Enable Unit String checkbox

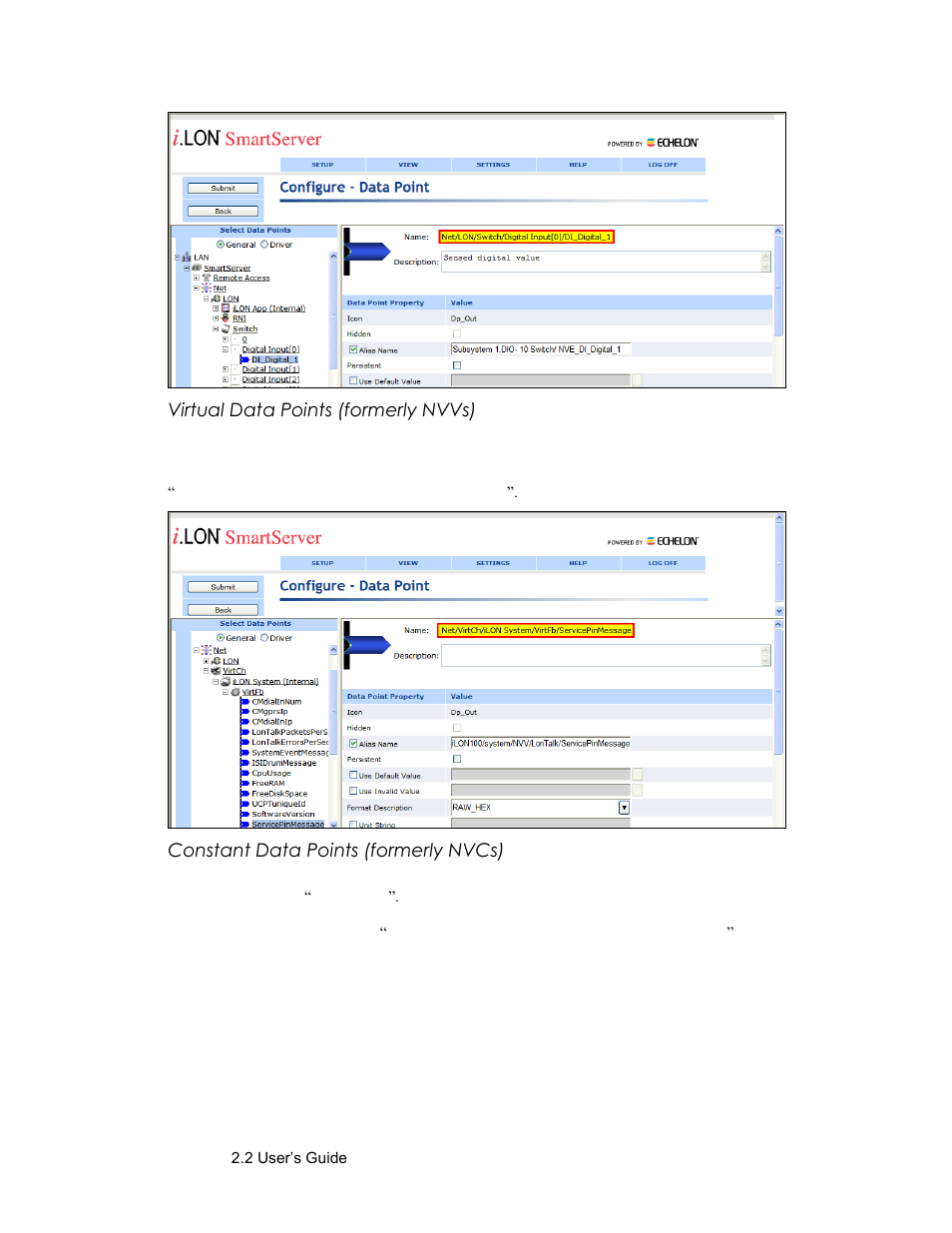coord(353,825)
